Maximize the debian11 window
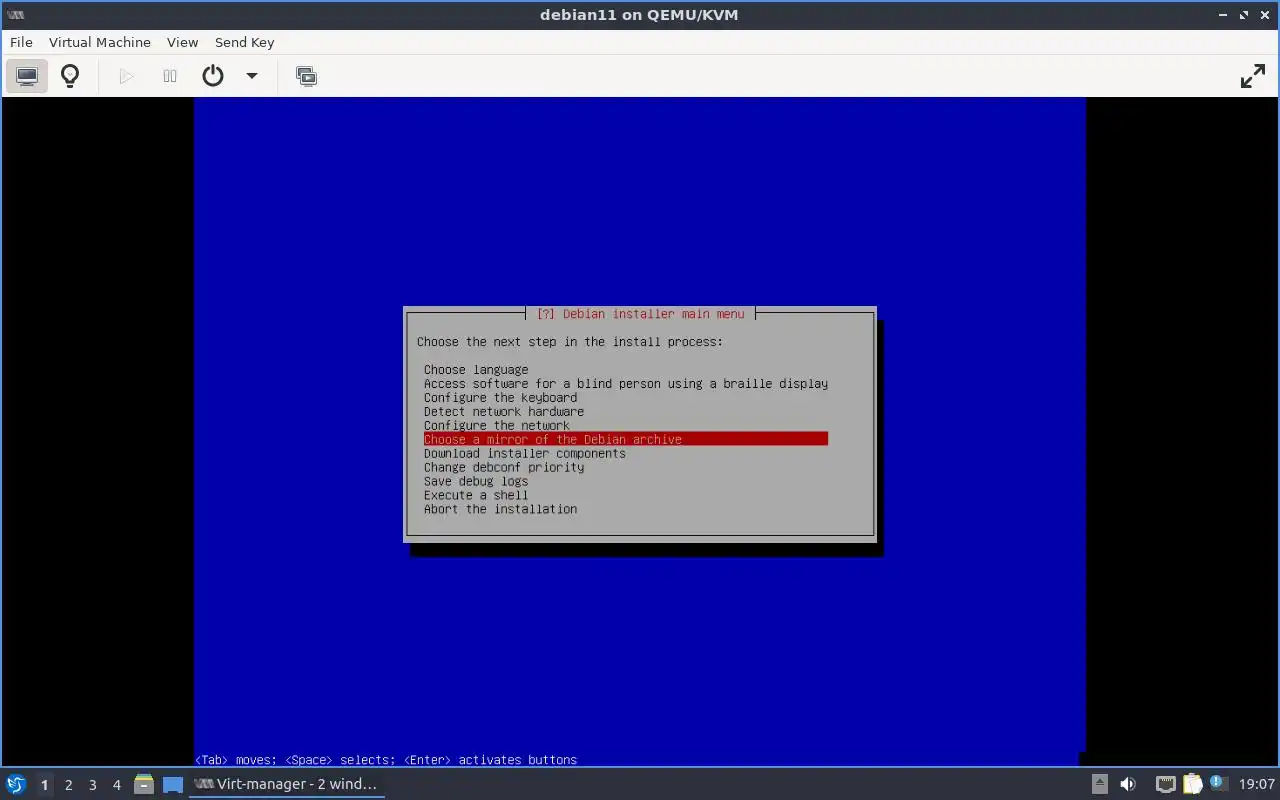The height and width of the screenshot is (800, 1280). click(x=1244, y=15)
